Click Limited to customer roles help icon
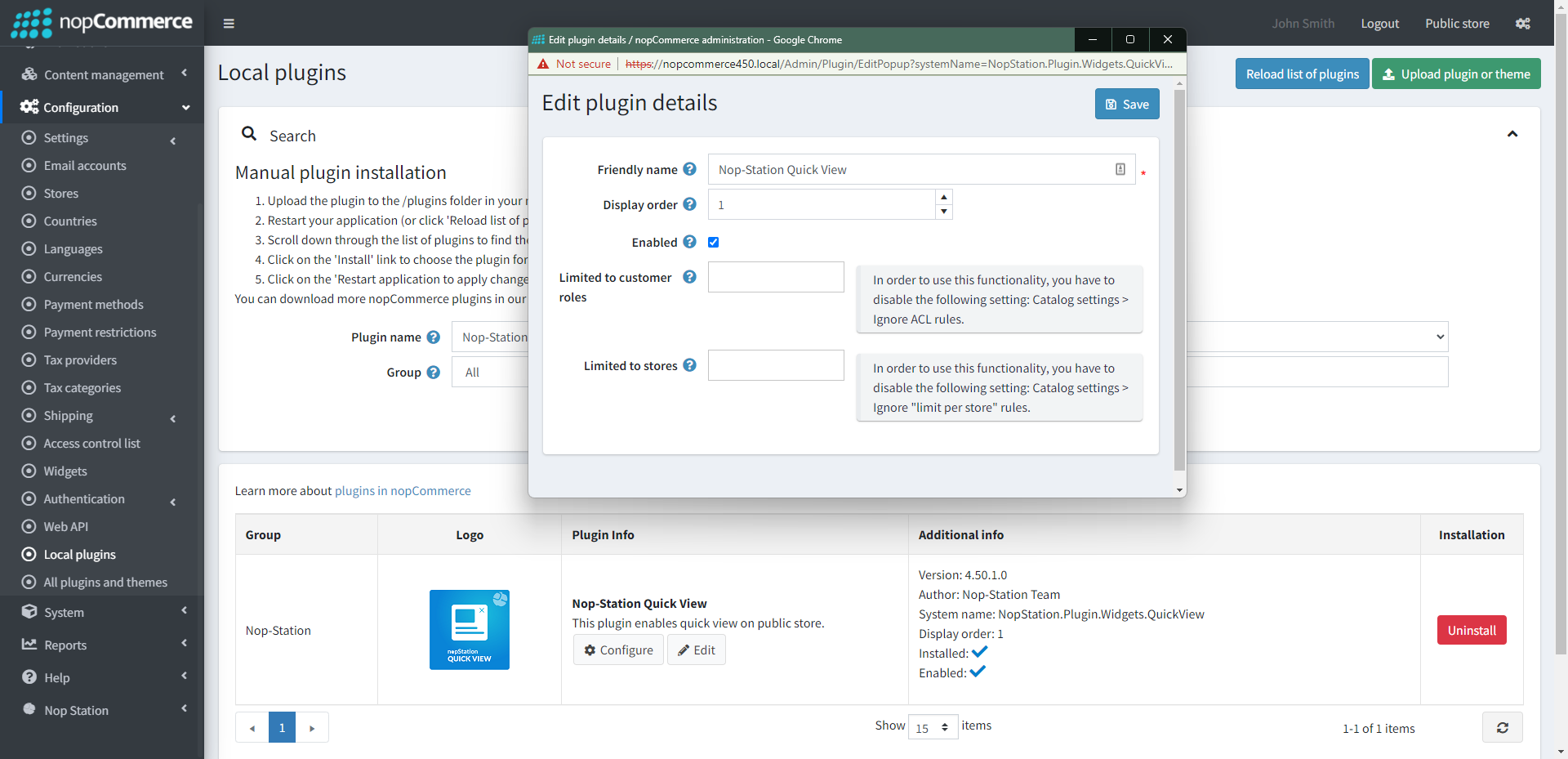1568x759 pixels. coord(689,277)
